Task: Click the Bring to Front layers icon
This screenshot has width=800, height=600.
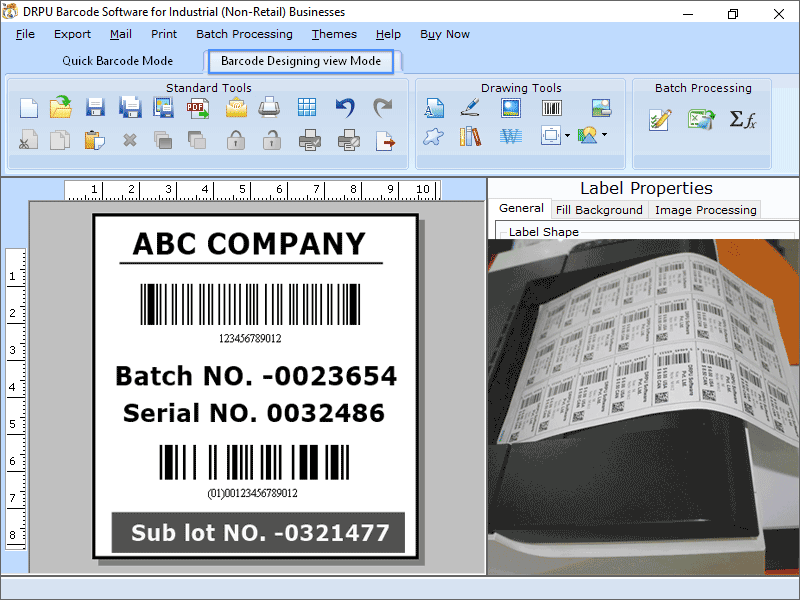Action: 163,140
